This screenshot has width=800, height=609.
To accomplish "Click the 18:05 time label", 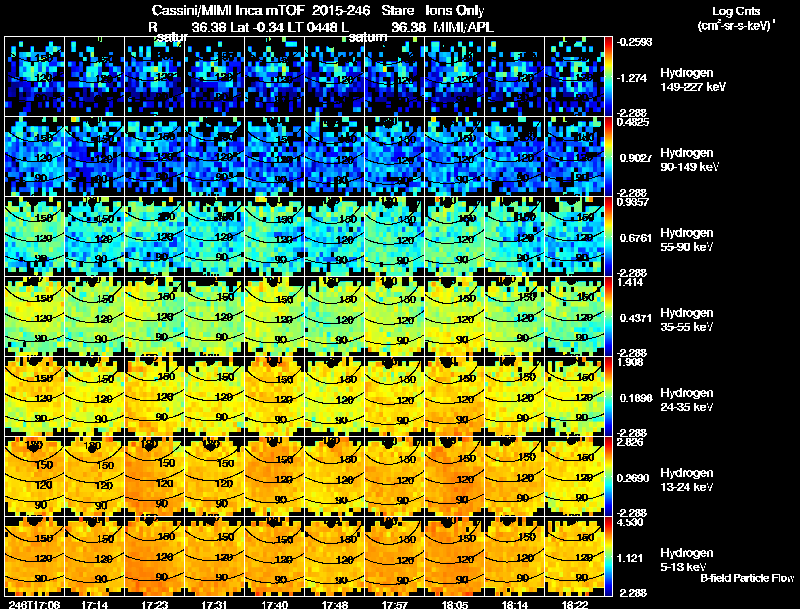I will [x=454, y=604].
